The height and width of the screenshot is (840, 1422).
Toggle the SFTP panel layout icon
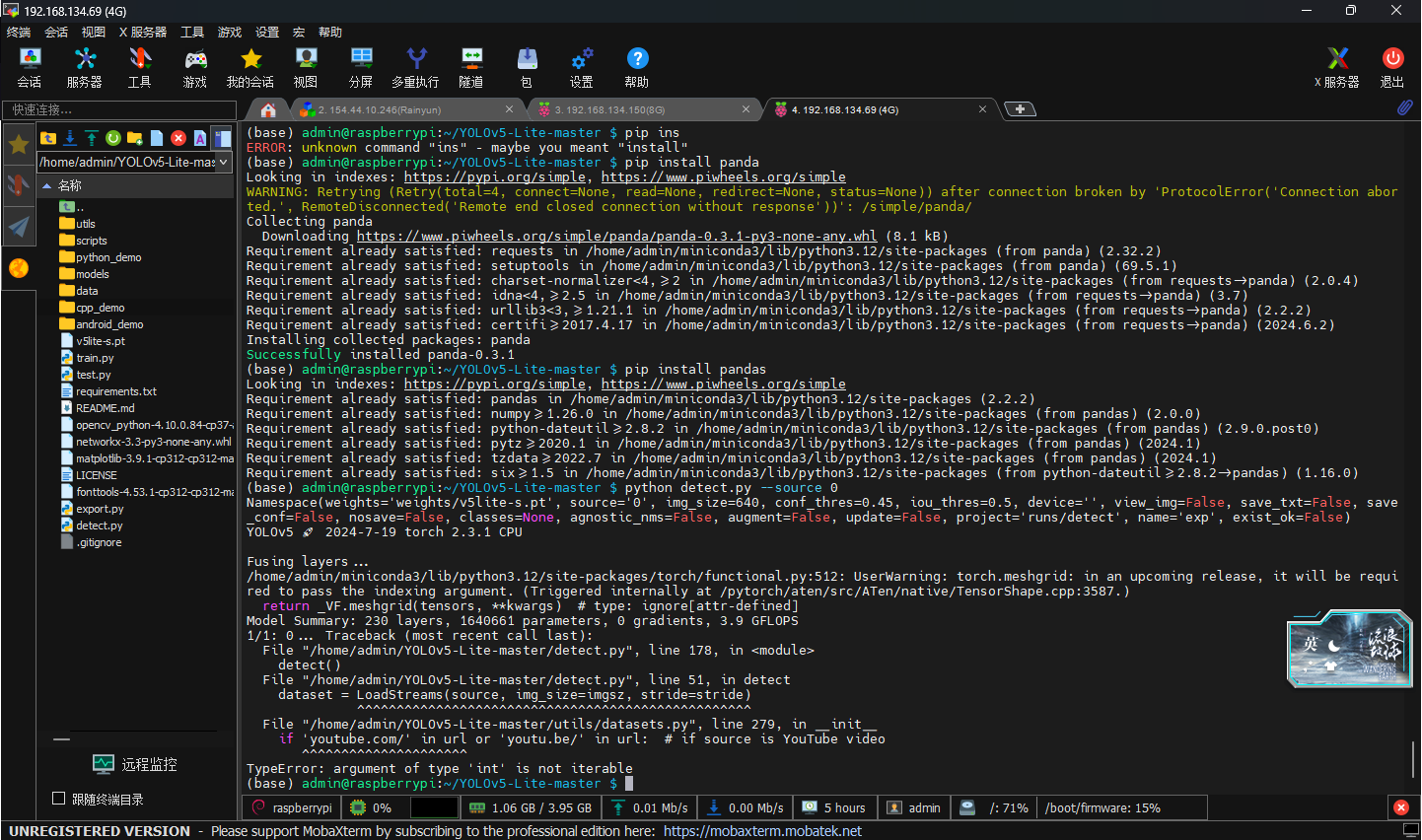(223, 138)
